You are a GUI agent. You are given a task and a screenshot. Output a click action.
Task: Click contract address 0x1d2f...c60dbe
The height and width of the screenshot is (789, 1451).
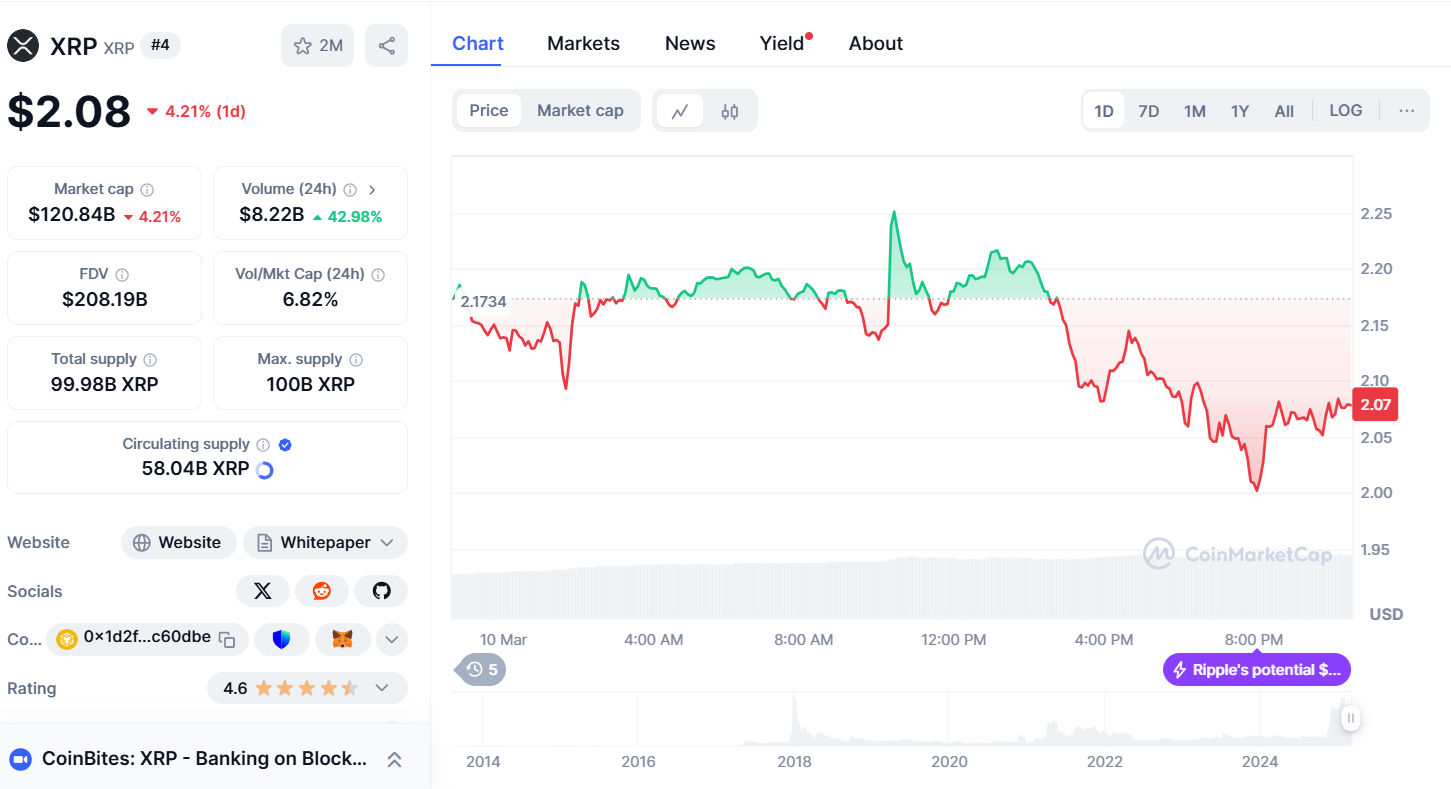(x=147, y=637)
